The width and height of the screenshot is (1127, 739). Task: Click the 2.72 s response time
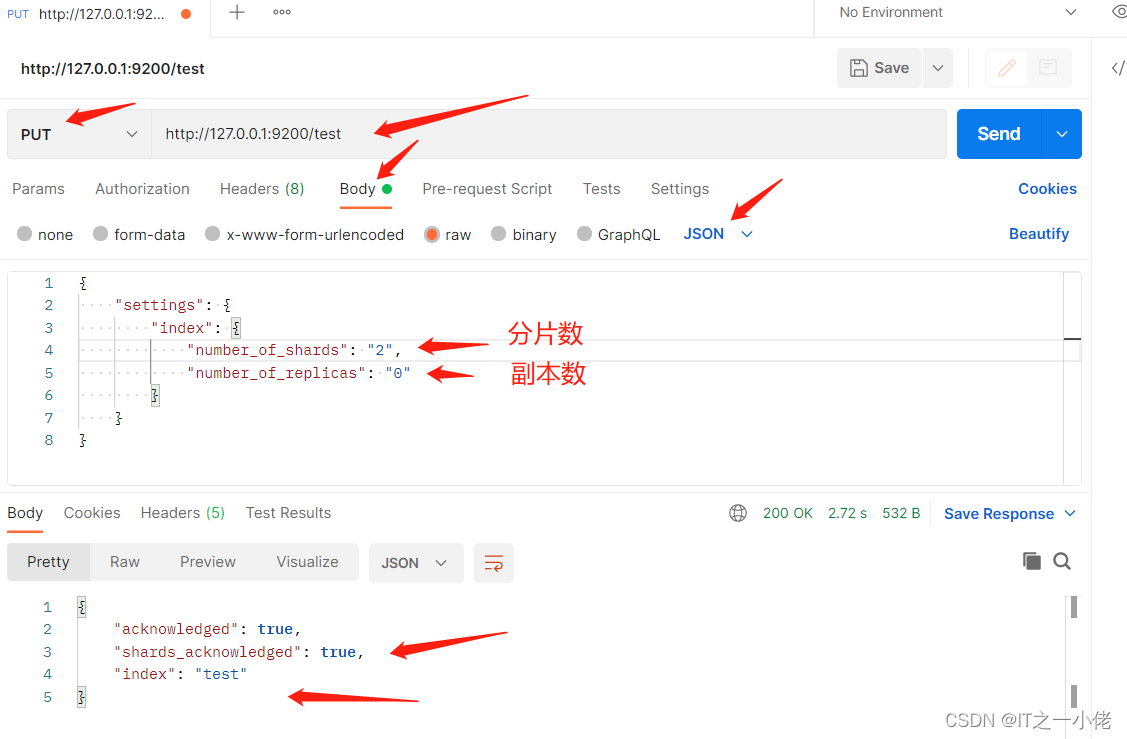847,513
